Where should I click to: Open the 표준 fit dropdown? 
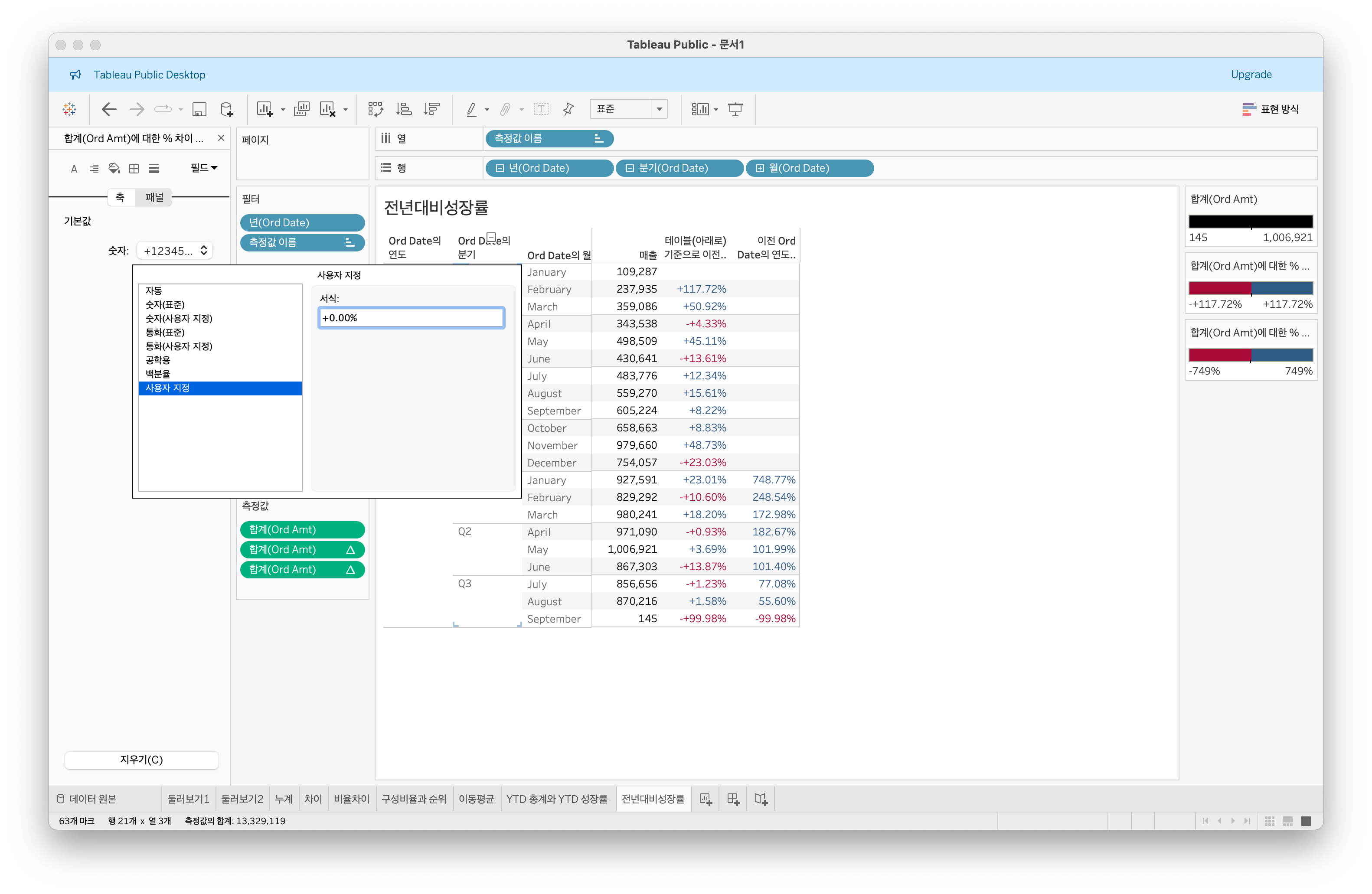(659, 109)
